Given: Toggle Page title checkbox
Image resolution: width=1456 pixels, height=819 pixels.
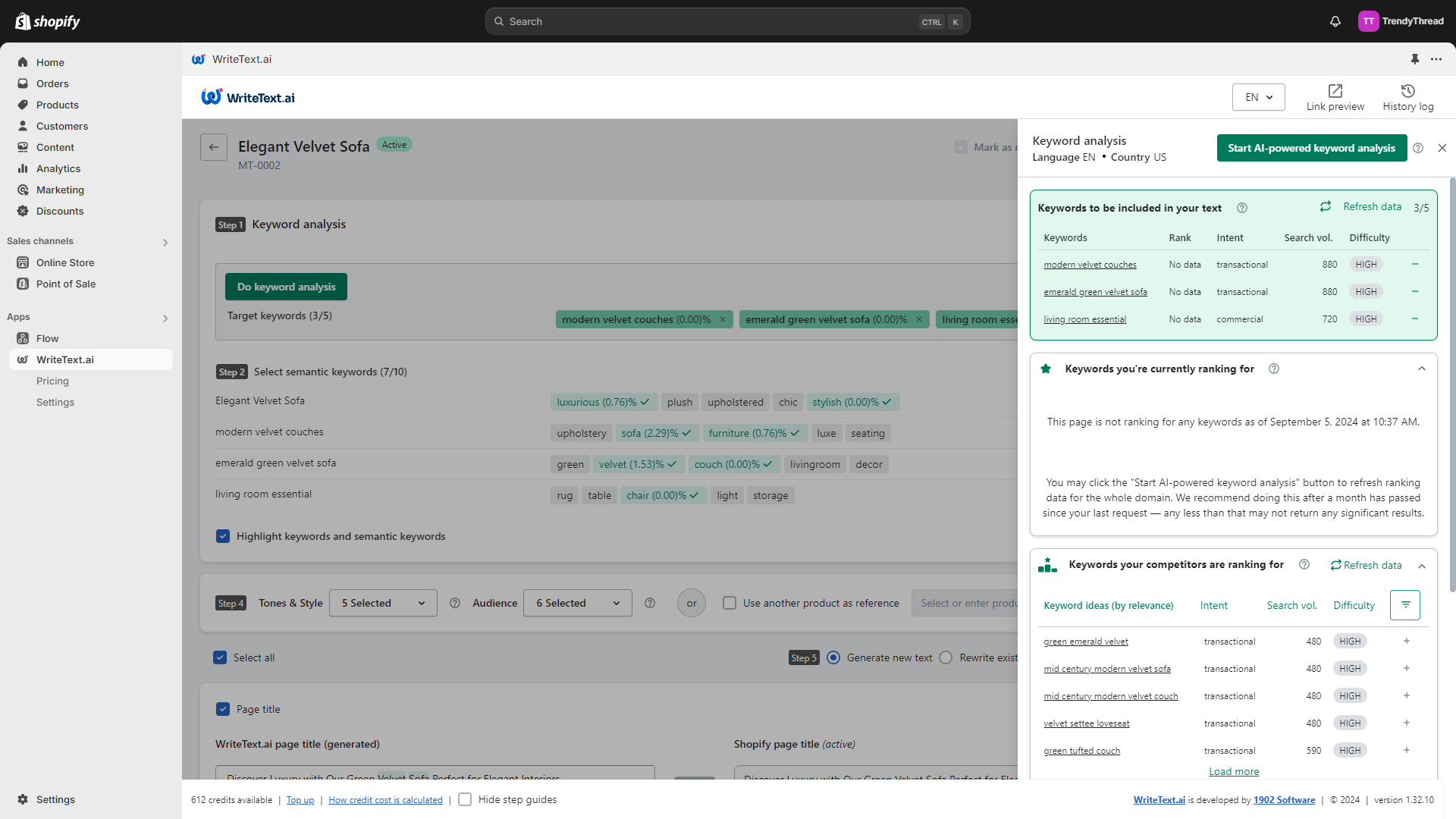Looking at the screenshot, I should pyautogui.click(x=223, y=709).
